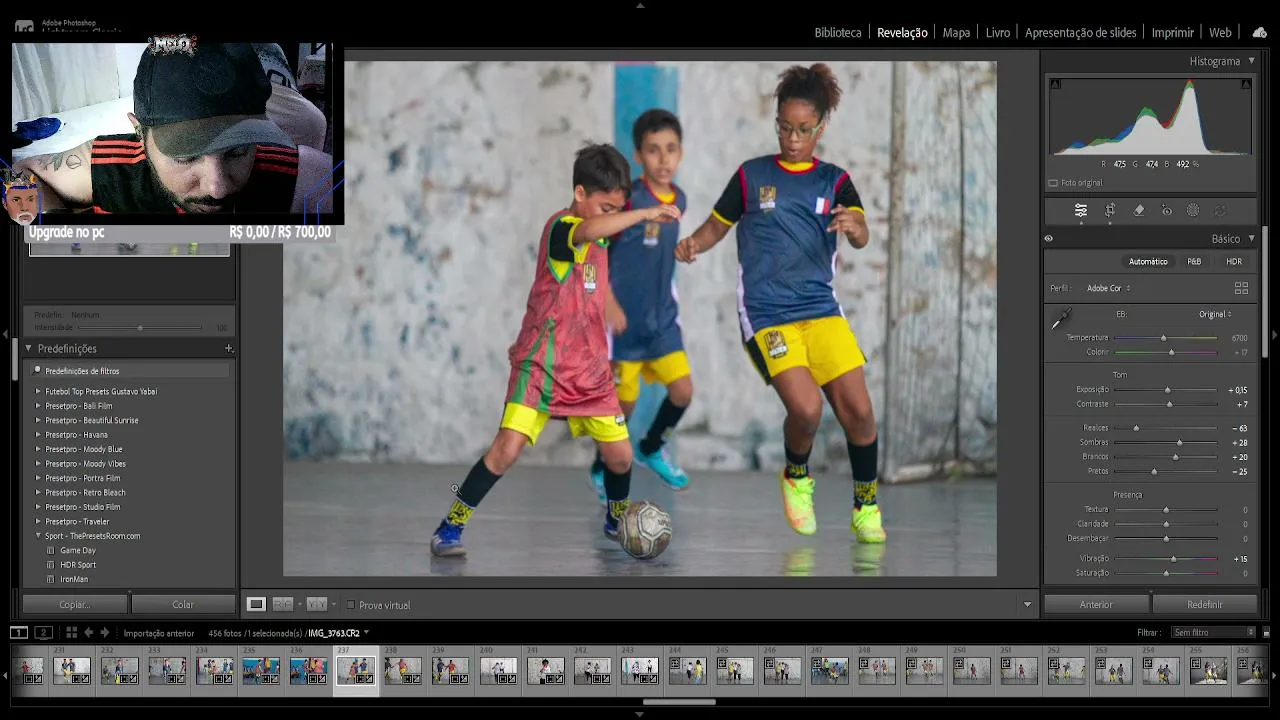Toggle shadow clipping indicator in histogram
This screenshot has width=1280, height=720.
pyautogui.click(x=1055, y=84)
